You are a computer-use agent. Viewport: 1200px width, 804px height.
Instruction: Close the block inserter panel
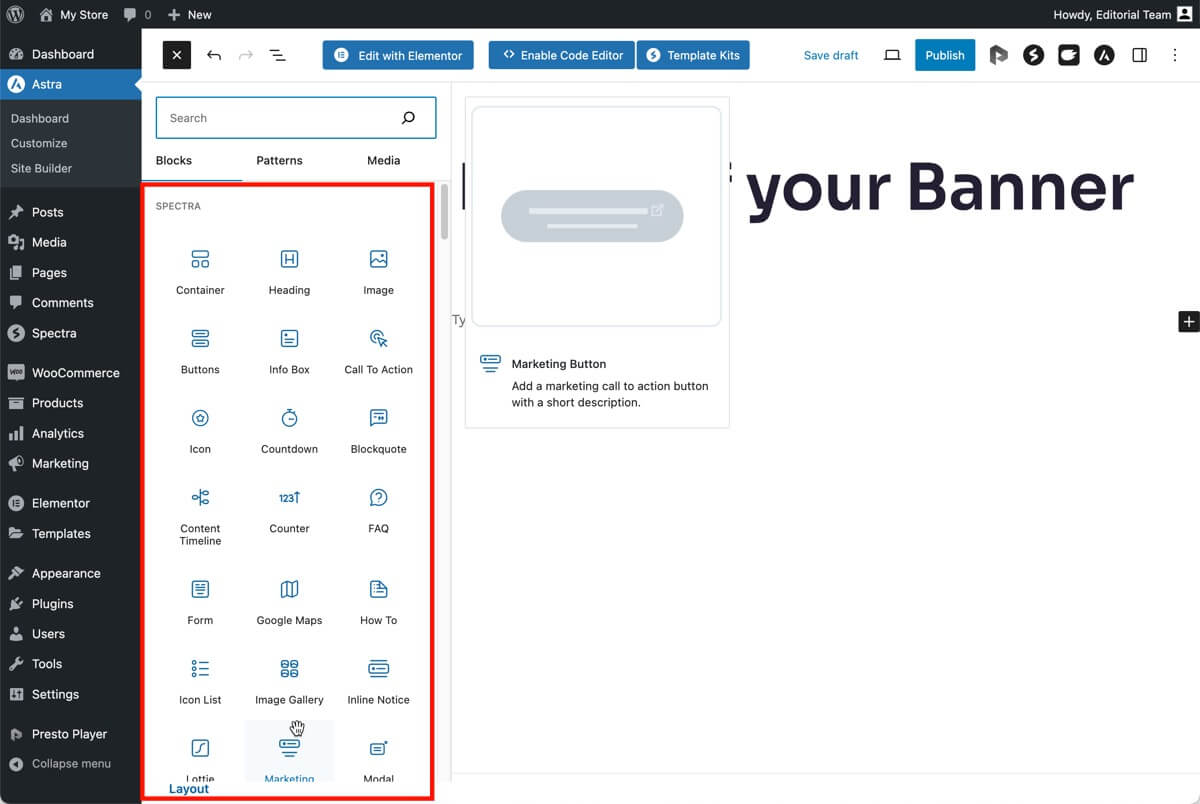(x=177, y=55)
